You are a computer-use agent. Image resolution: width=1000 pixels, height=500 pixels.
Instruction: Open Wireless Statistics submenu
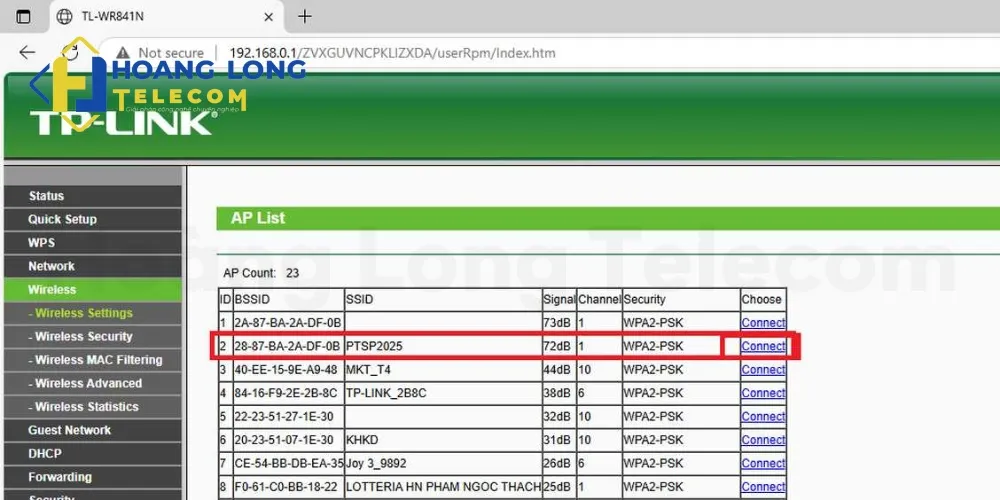pos(93,406)
